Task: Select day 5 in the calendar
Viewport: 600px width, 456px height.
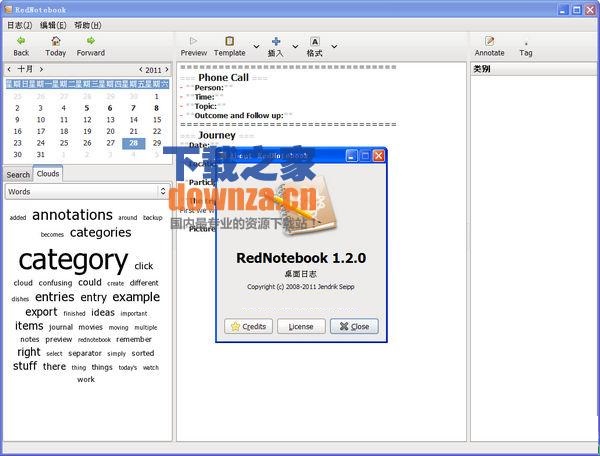Action: [x=87, y=108]
